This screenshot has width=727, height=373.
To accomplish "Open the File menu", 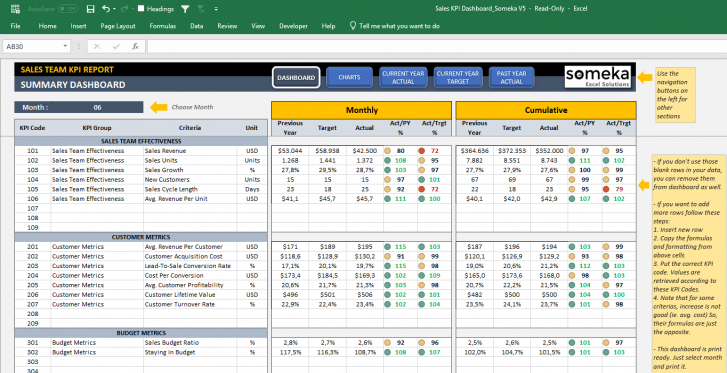I will tap(15, 26).
